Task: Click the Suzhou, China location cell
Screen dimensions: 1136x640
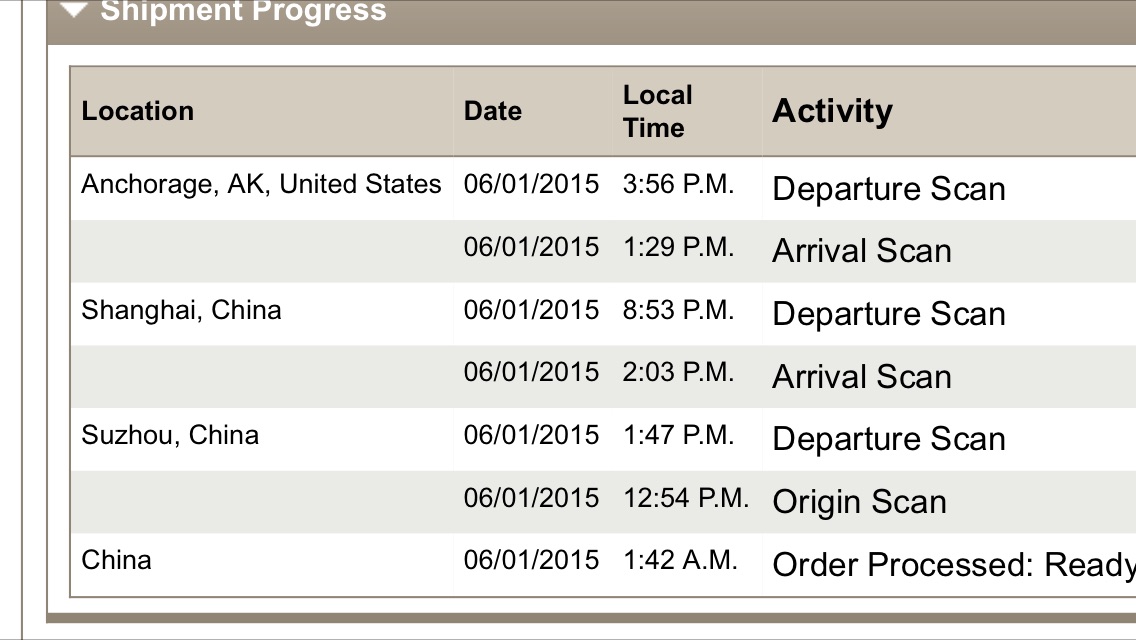Action: pos(170,435)
